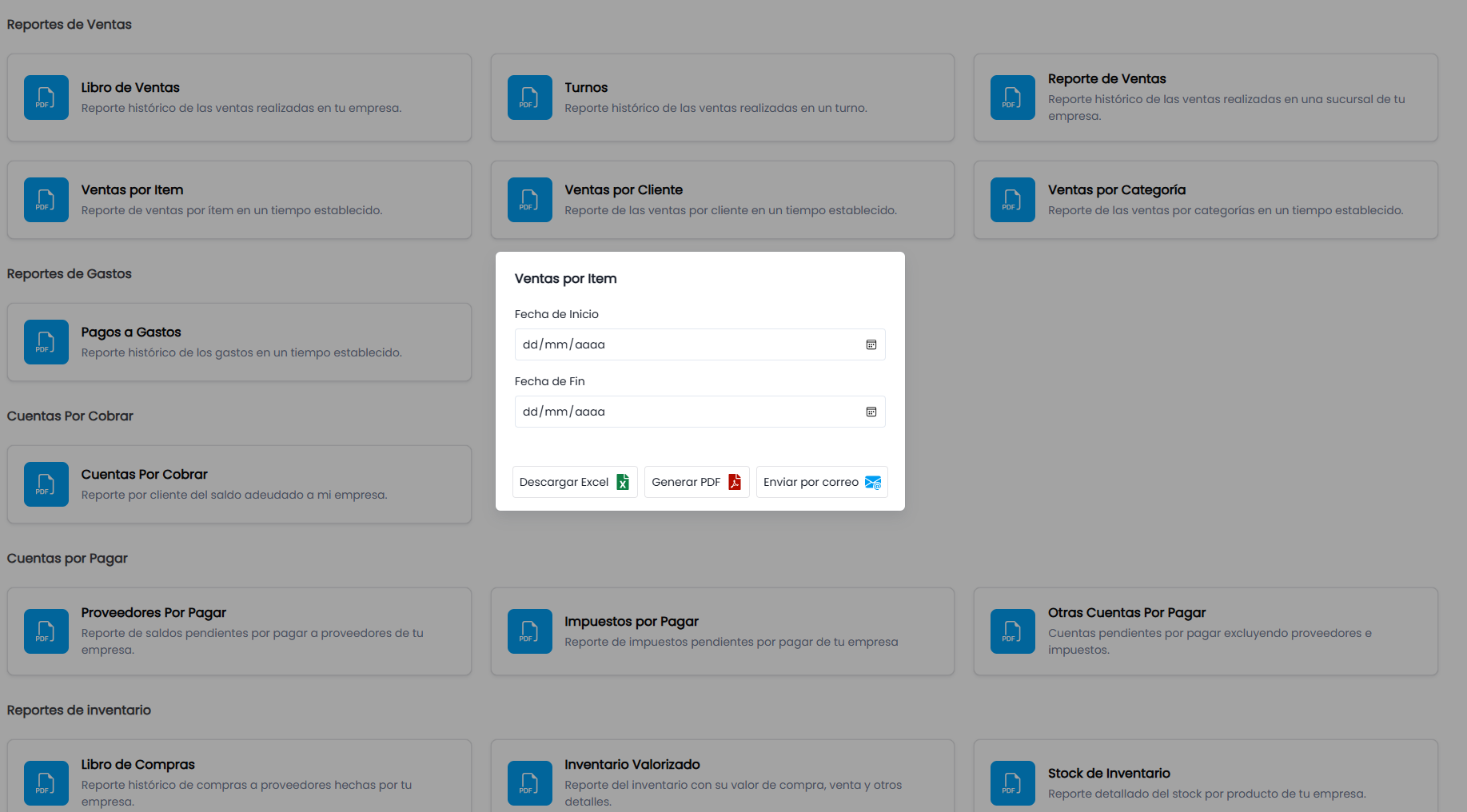Click the Fecha de Inicio date field

(x=700, y=344)
